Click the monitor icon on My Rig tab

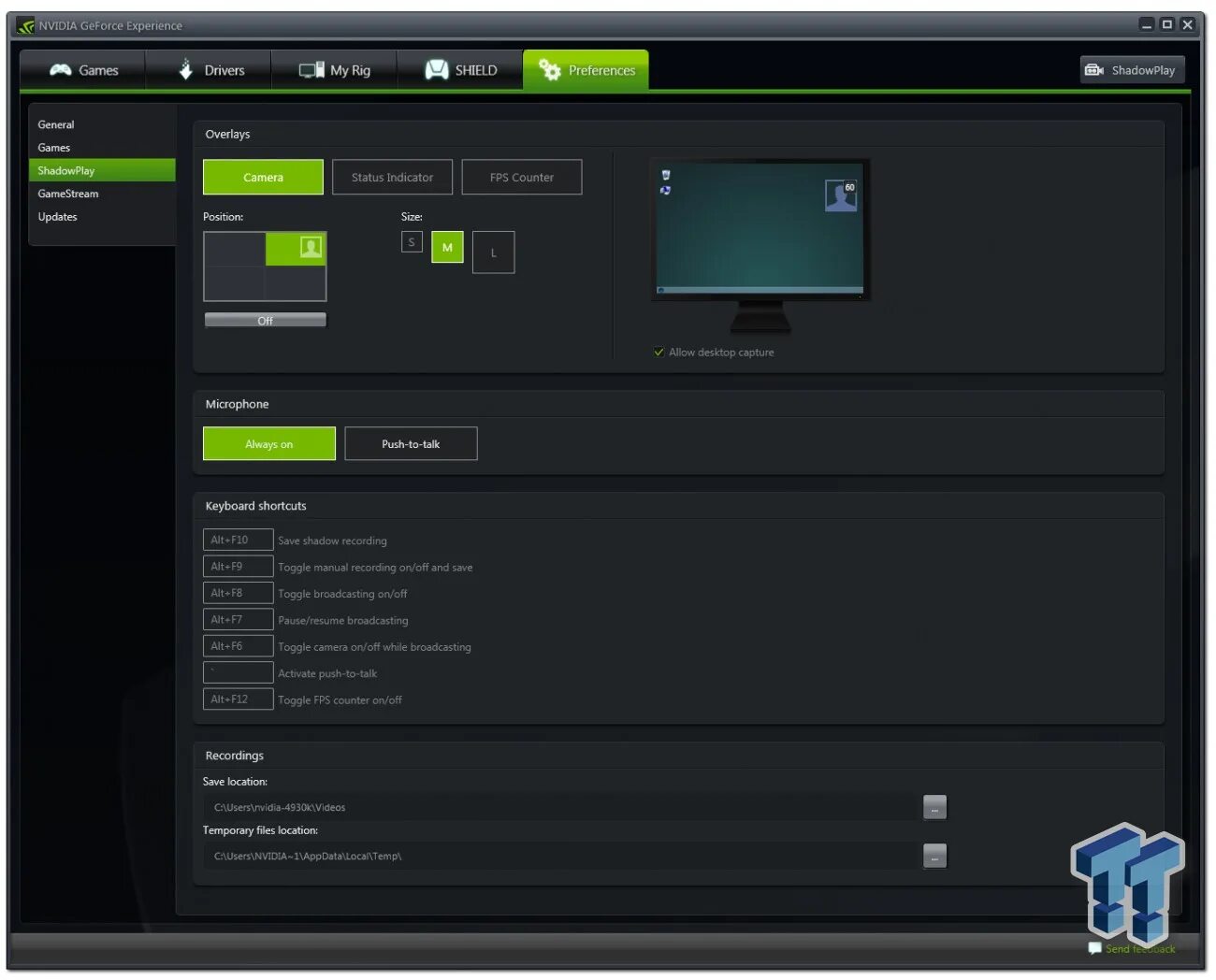(x=311, y=70)
